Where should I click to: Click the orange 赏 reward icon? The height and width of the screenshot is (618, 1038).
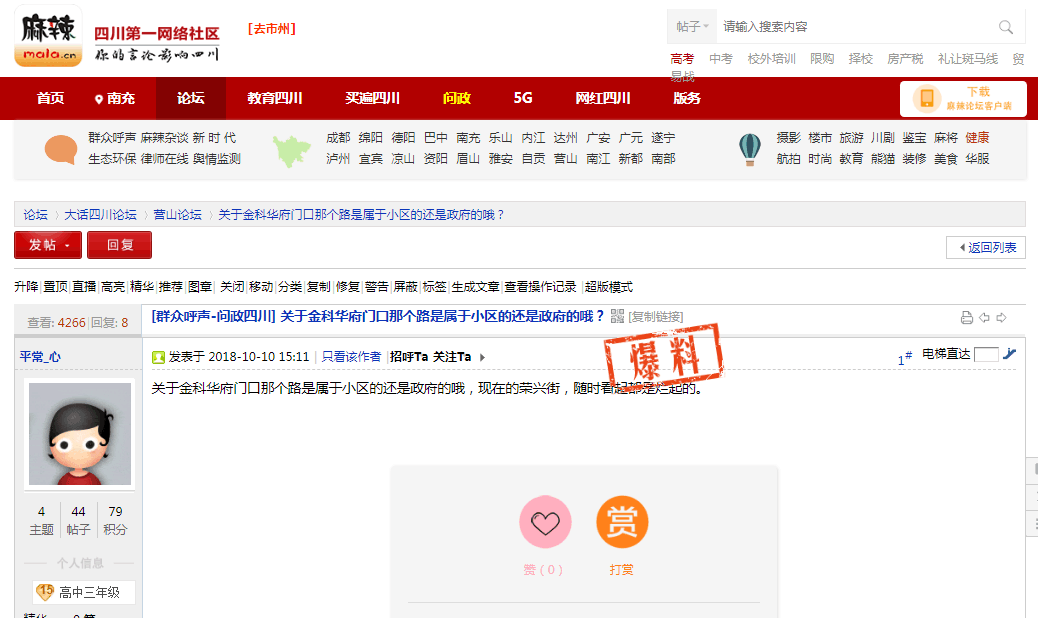[x=622, y=522]
